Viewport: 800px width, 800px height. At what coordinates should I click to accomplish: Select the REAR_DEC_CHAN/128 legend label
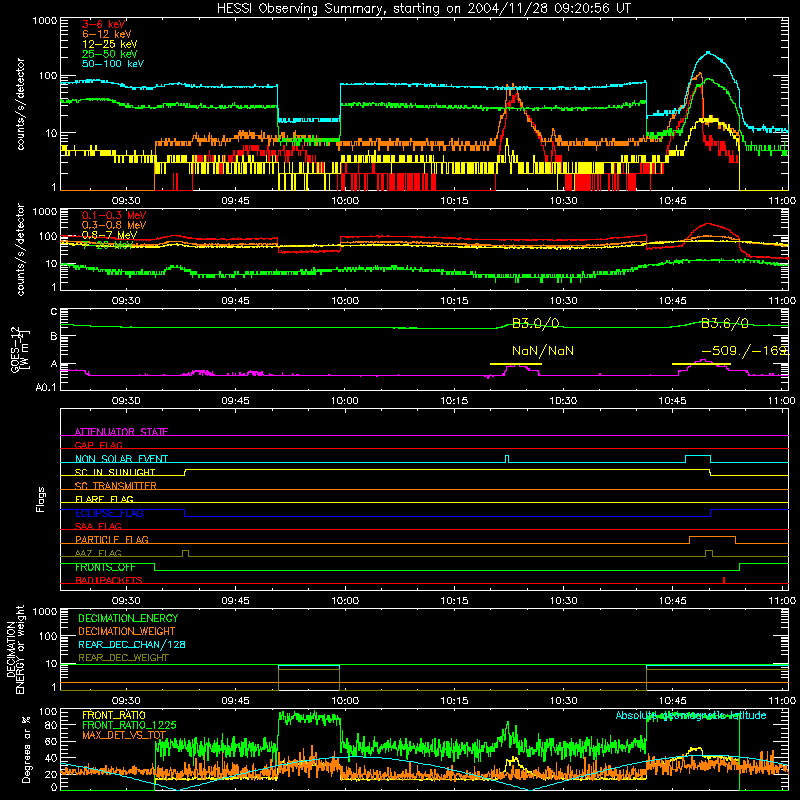pyautogui.click(x=132, y=644)
